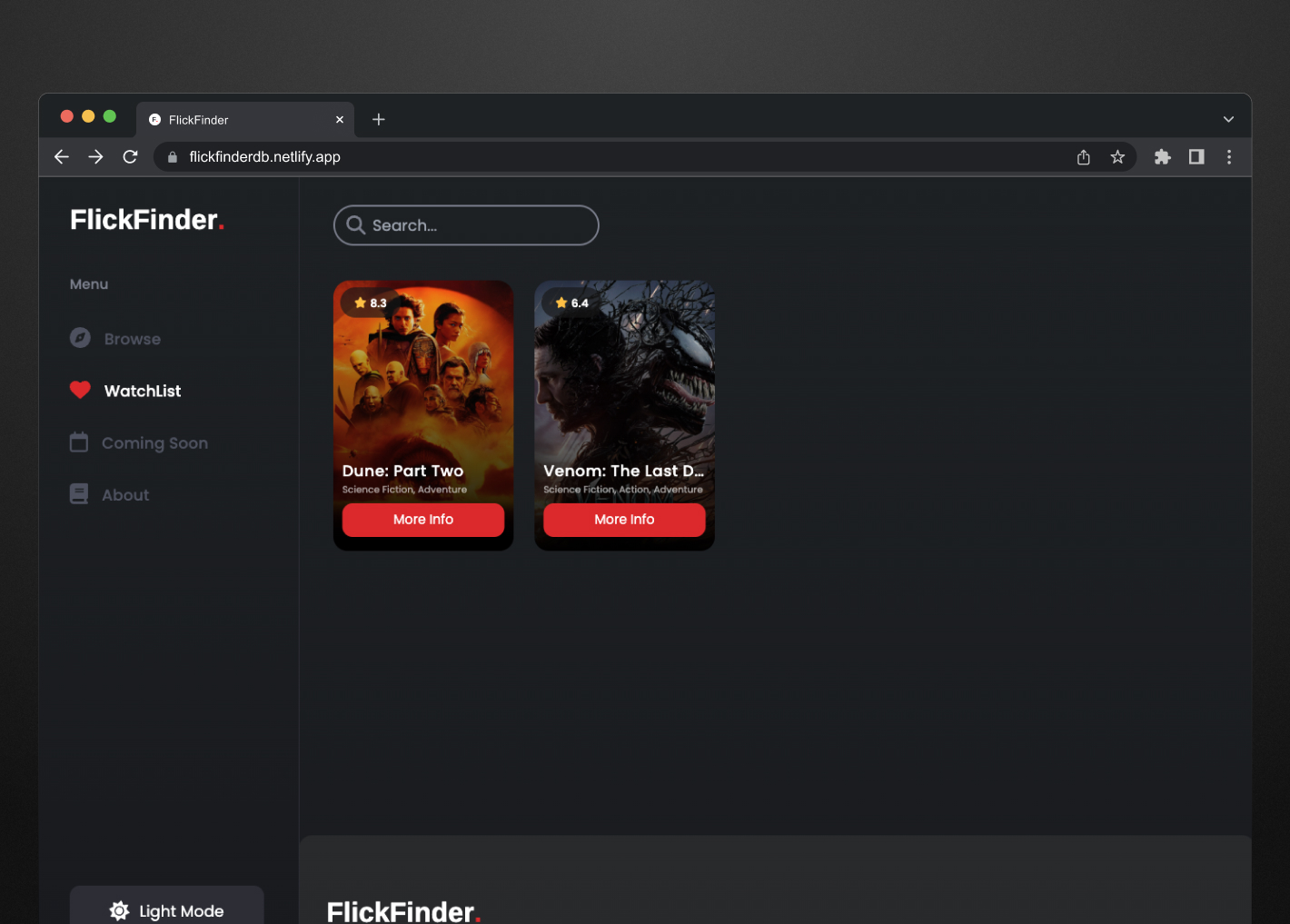
Task: Click the browser forward arrow
Action: click(x=95, y=157)
